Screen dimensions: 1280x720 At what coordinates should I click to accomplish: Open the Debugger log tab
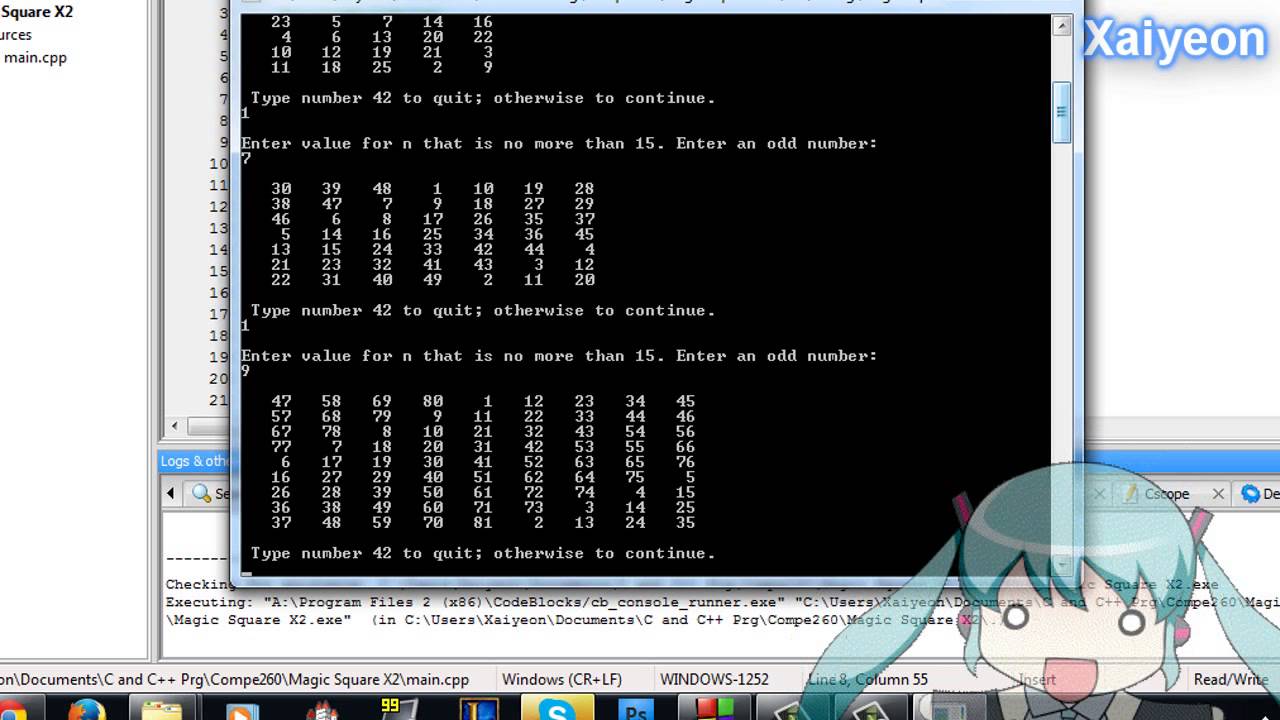(1260, 493)
